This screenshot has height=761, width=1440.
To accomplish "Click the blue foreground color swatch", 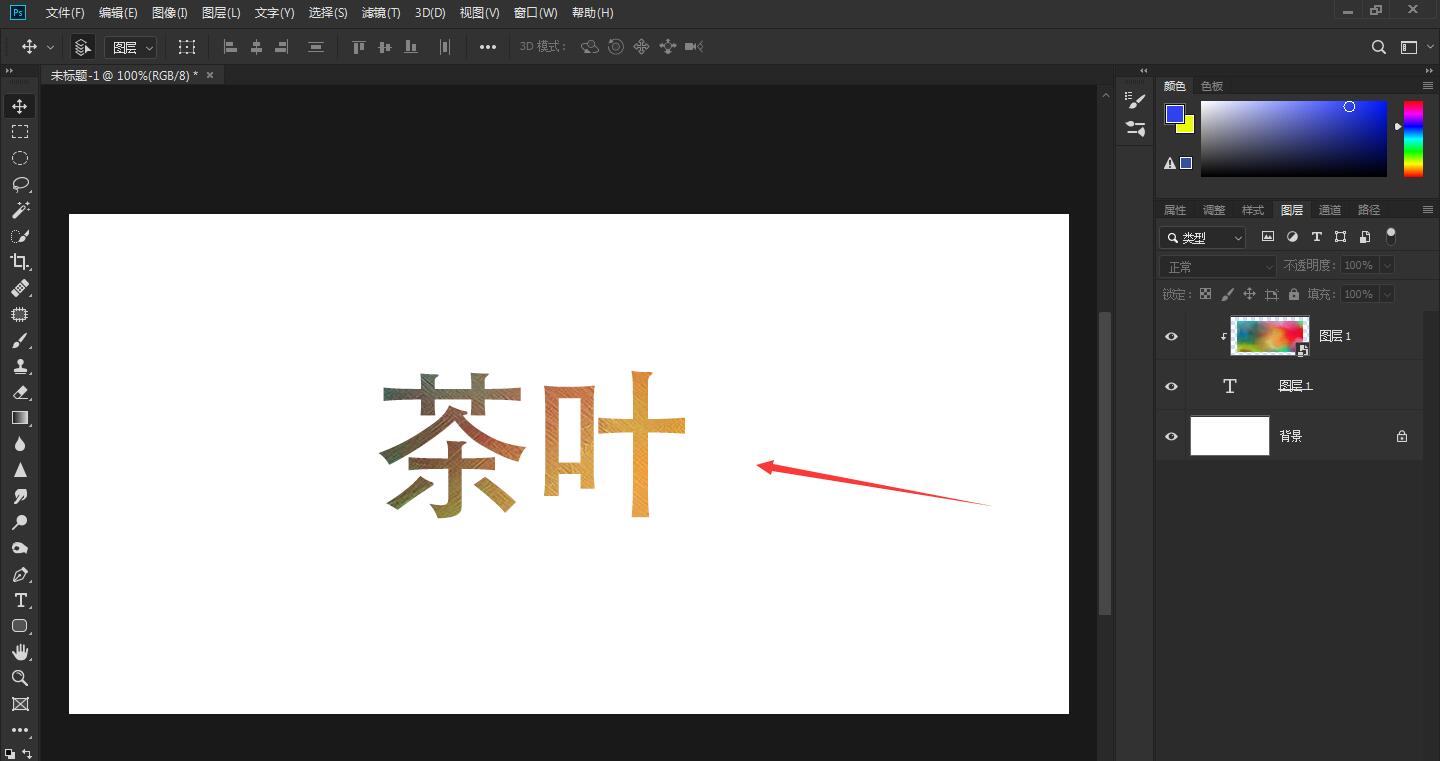I will point(1173,113).
